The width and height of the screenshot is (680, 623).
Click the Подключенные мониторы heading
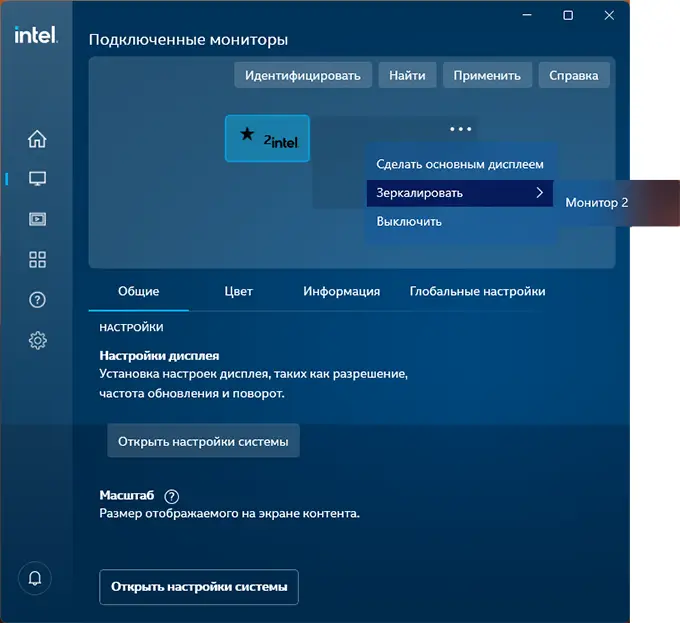(x=188, y=40)
